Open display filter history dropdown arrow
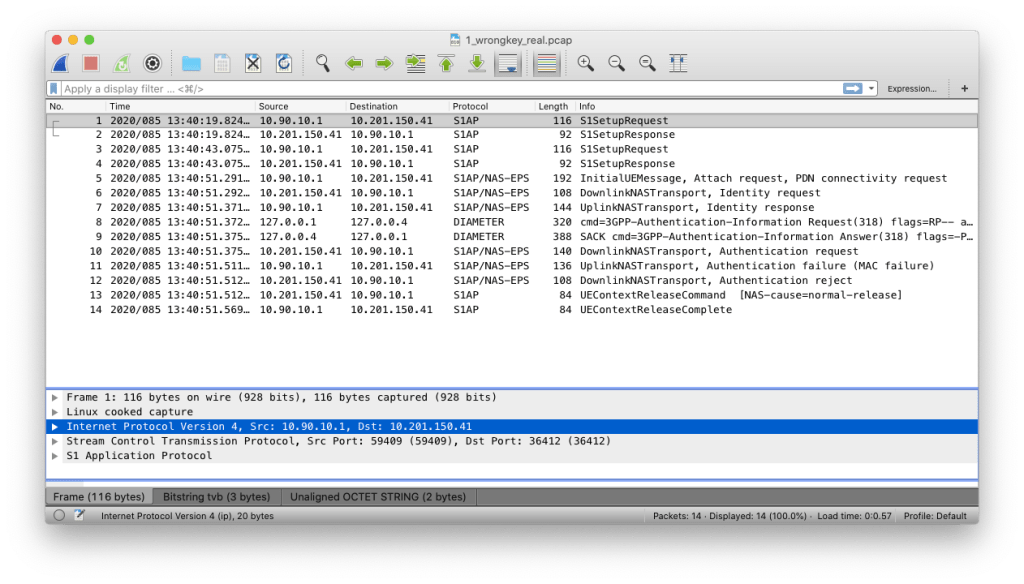Image resolution: width=1024 pixels, height=584 pixels. pos(872,89)
